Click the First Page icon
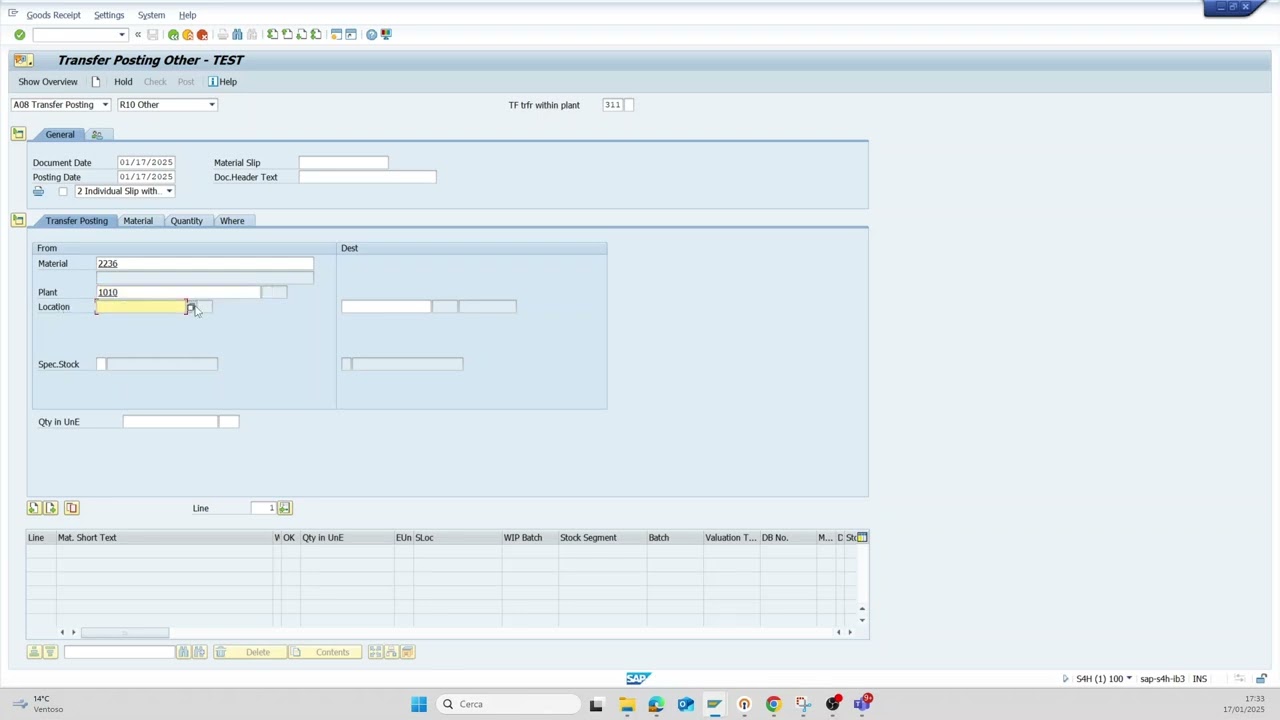This screenshot has height=720, width=1280. pyautogui.click(x=272, y=34)
